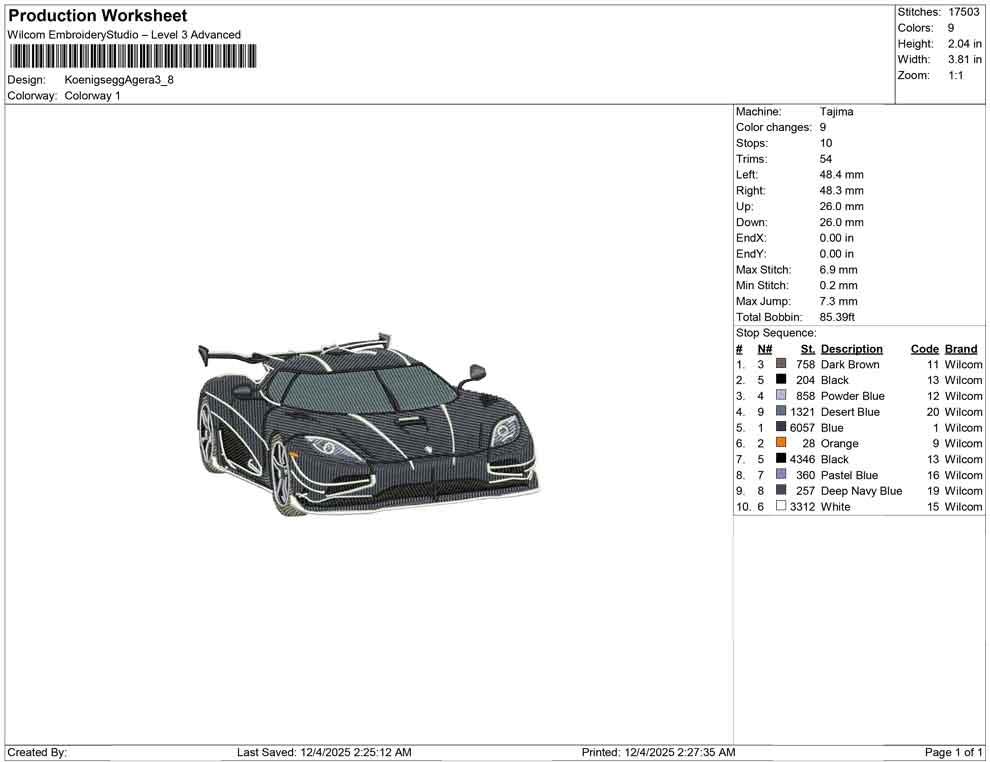The height and width of the screenshot is (762, 990).
Task: Click the Code column header
Action: [x=925, y=348]
